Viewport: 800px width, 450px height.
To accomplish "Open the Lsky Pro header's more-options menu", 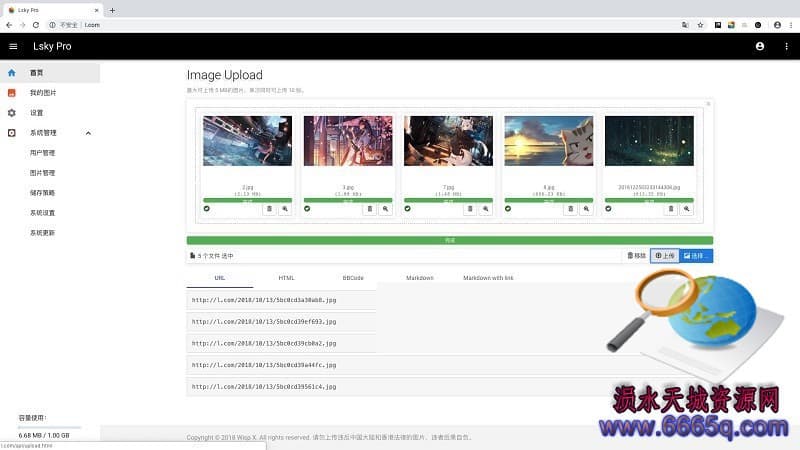I will [786, 46].
